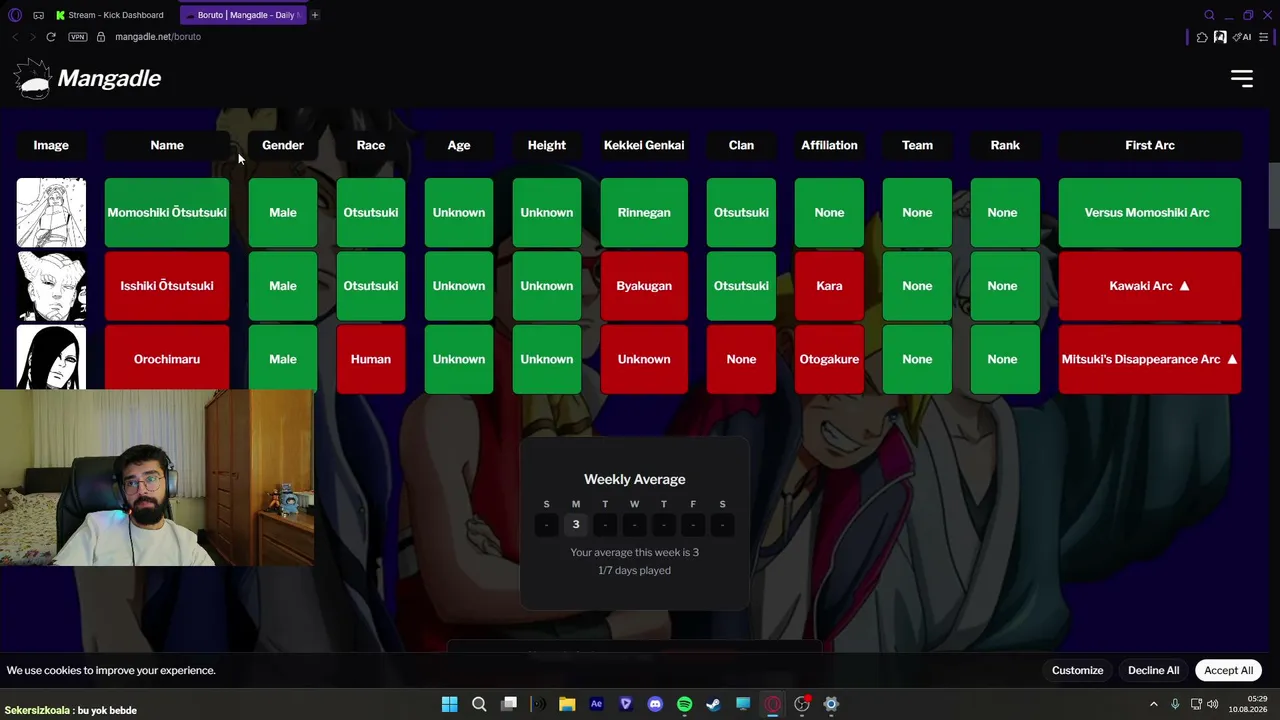Open a new browser tab
This screenshot has width=1280, height=720.
314,15
